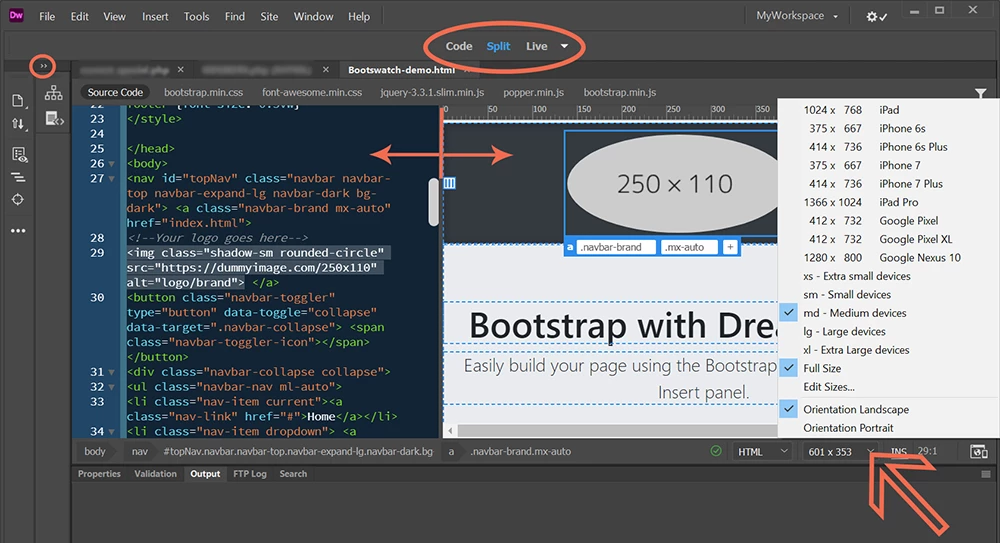
Task: Open the Site menu
Action: [x=269, y=17]
